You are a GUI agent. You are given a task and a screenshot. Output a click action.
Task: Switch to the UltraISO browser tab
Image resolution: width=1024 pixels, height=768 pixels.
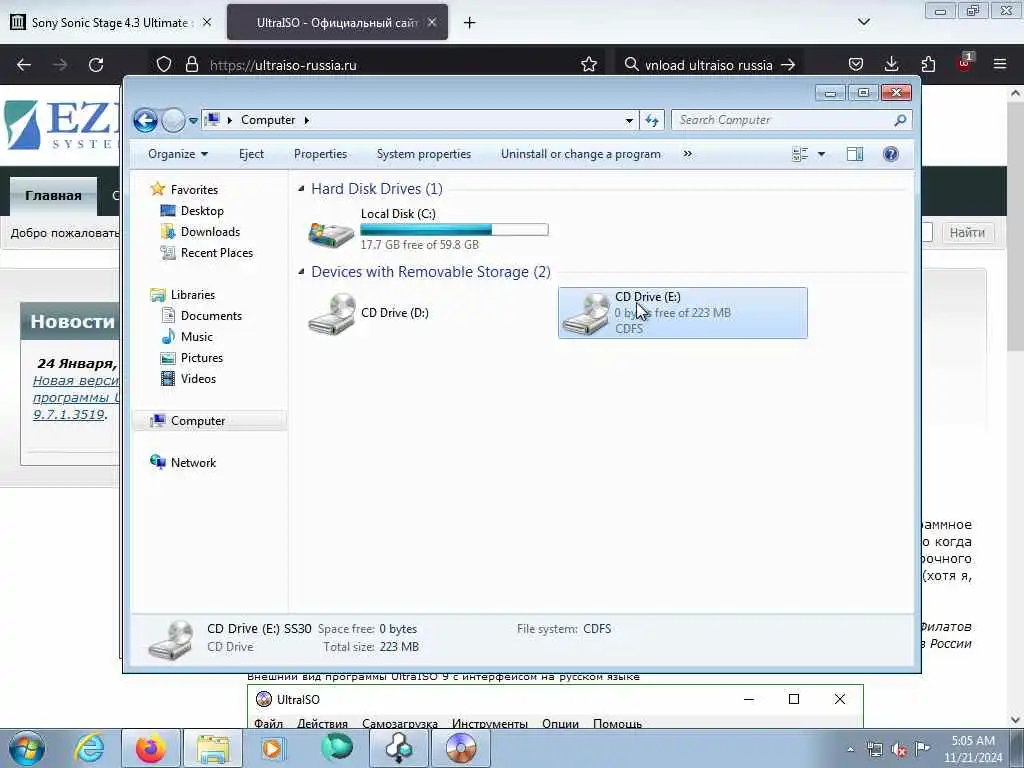coord(336,22)
